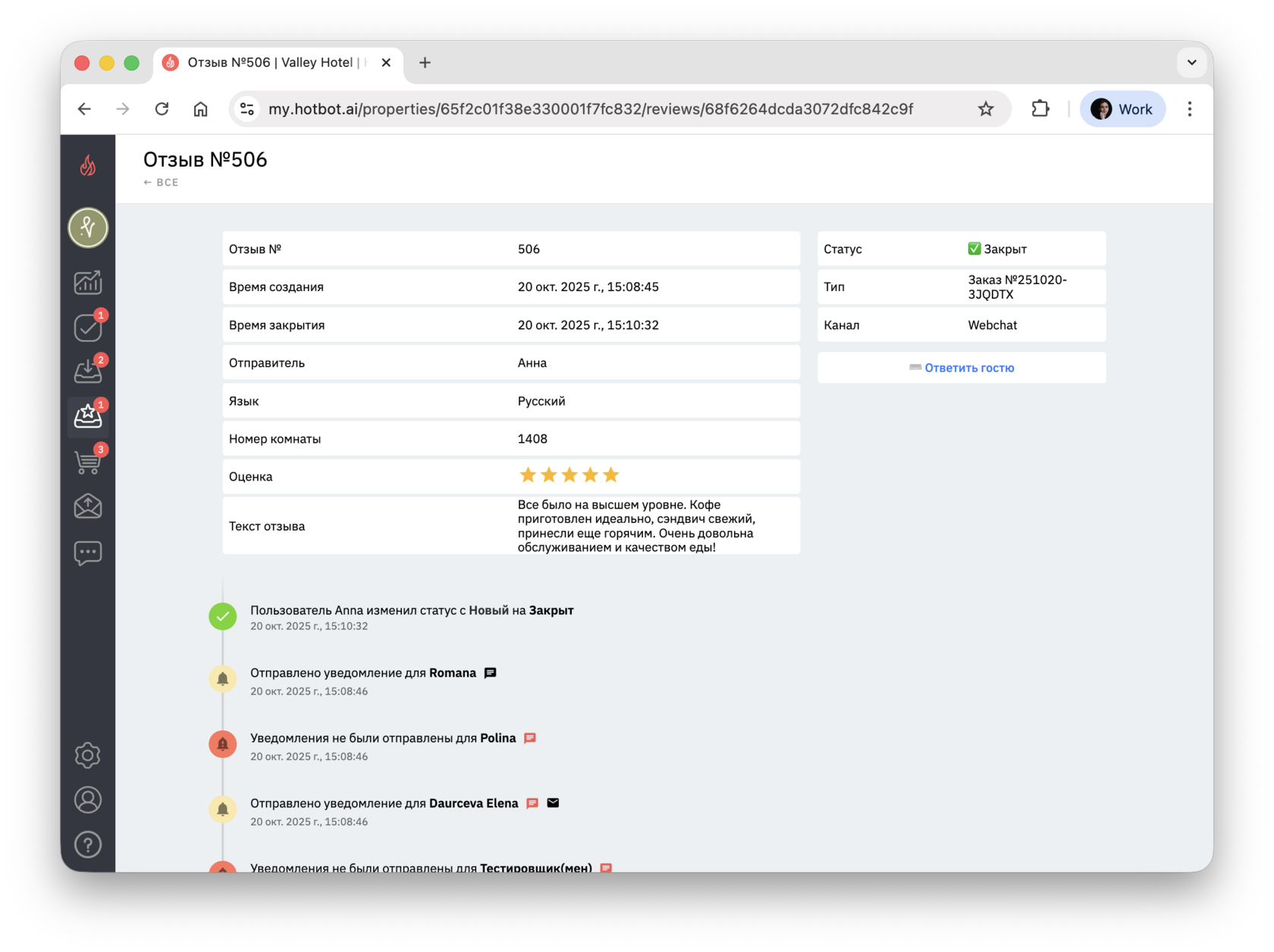Open the analytics chart section
1274x952 pixels.
88,283
